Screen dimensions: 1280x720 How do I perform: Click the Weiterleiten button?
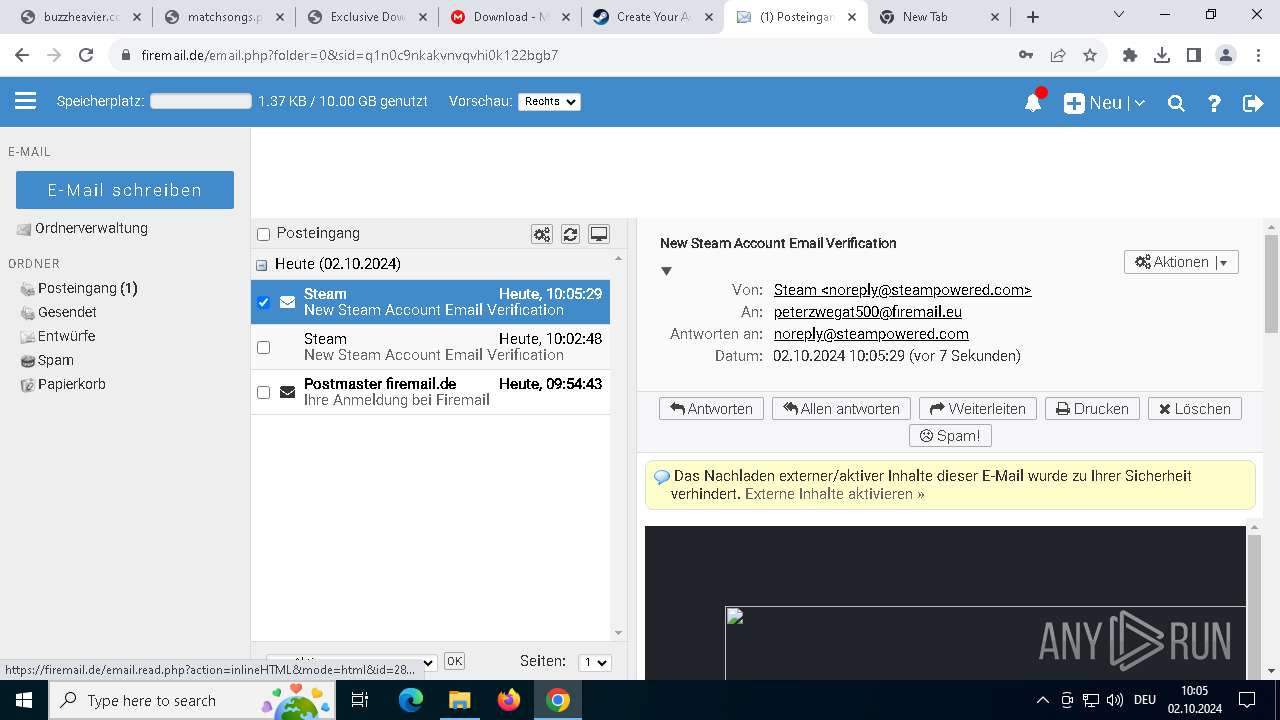[x=978, y=409]
